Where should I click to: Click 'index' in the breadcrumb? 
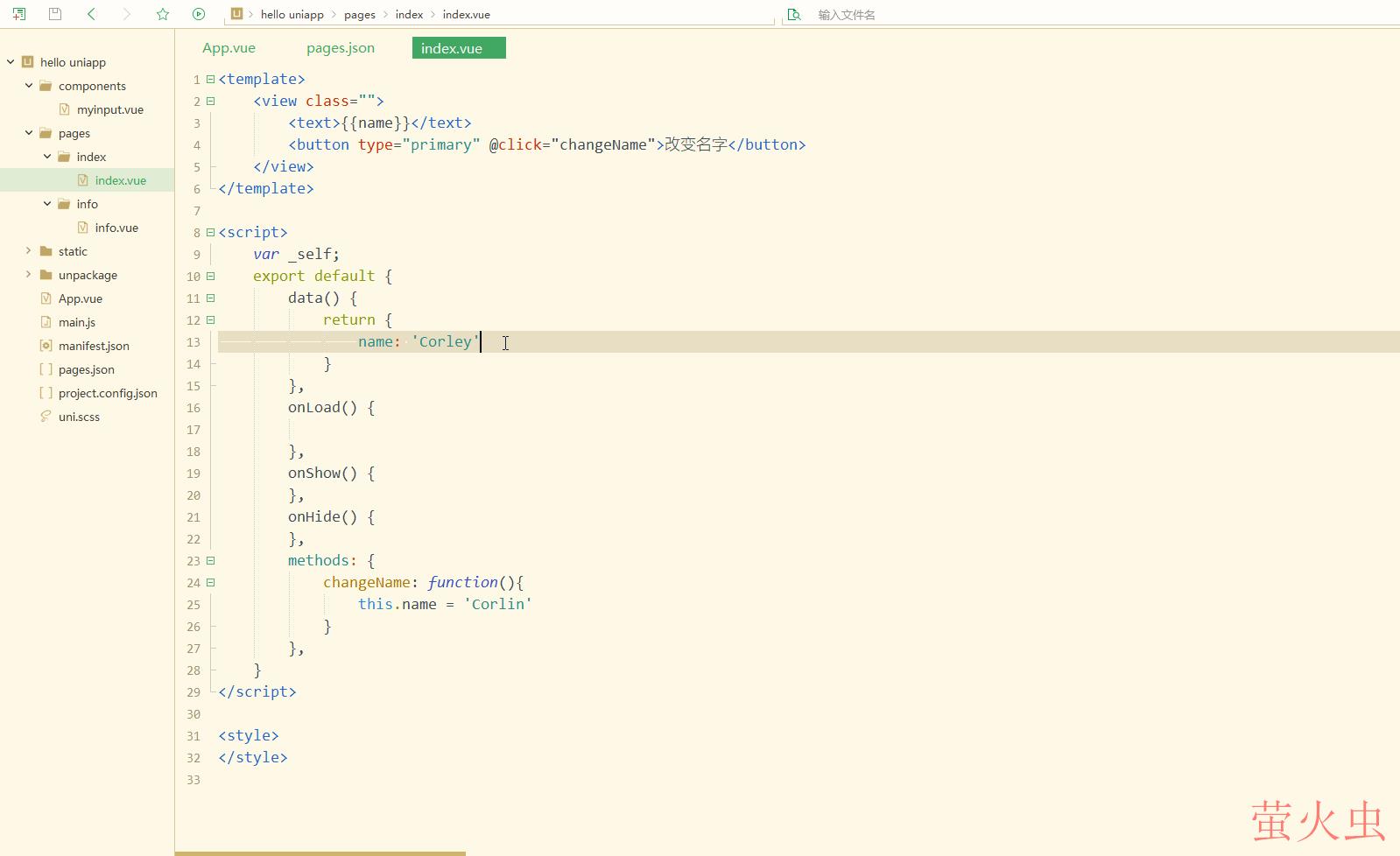409,14
